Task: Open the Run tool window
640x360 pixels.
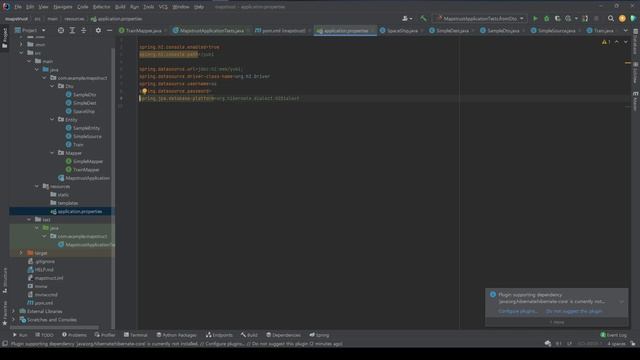Action: [20, 335]
